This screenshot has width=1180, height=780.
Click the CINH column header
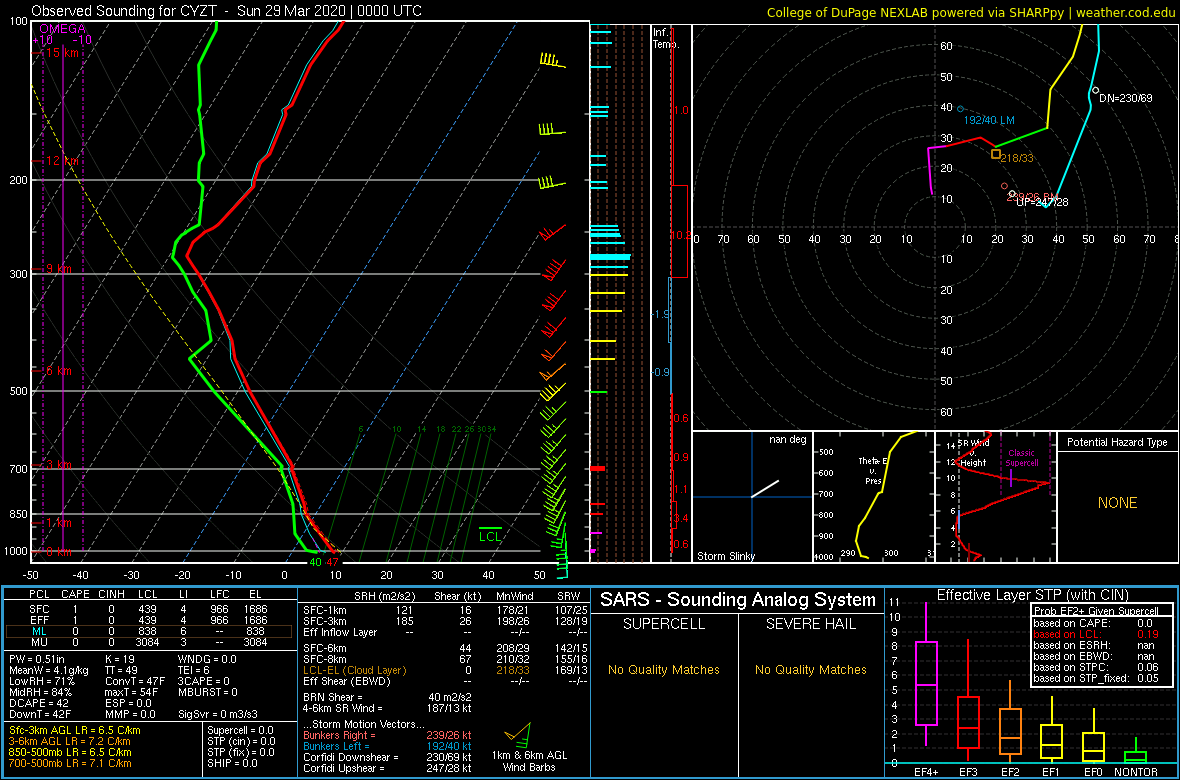click(113, 596)
